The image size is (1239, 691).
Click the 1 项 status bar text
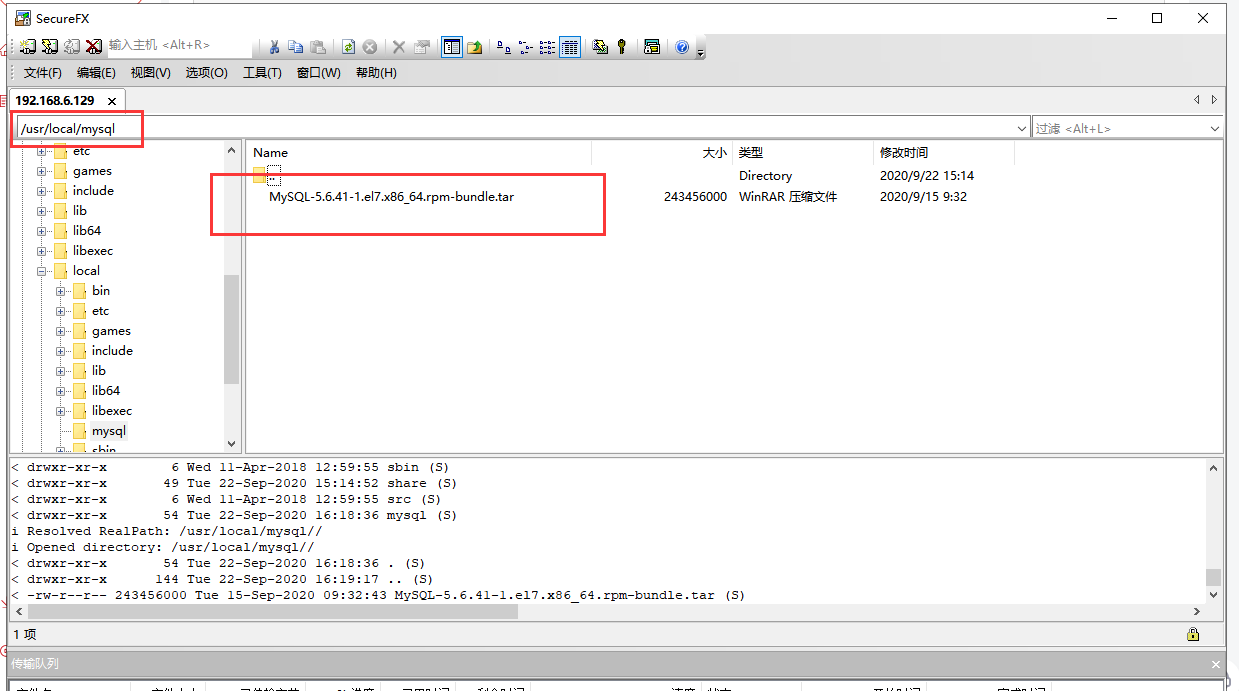(x=24, y=635)
